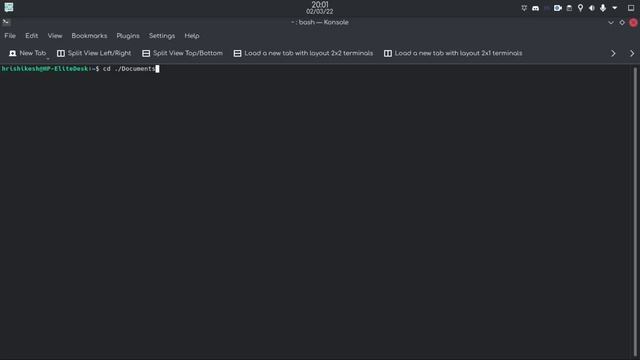Viewport: 640px width, 360px height.
Task: Load a new tab with layout 2x2 terminals
Action: click(x=303, y=53)
